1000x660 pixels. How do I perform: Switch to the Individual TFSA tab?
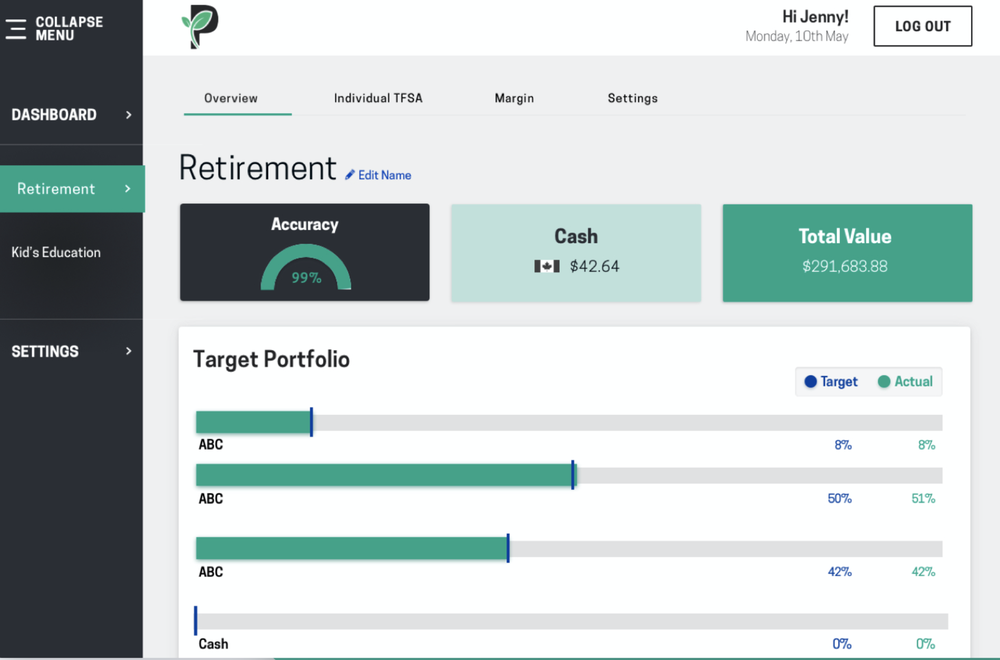(378, 98)
